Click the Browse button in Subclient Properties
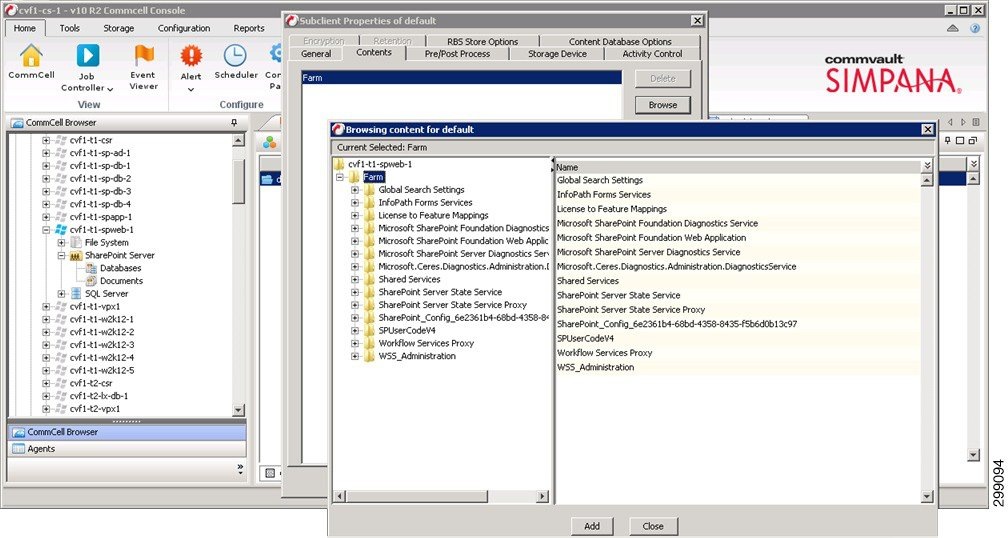The height and width of the screenshot is (538, 1008). tap(663, 105)
